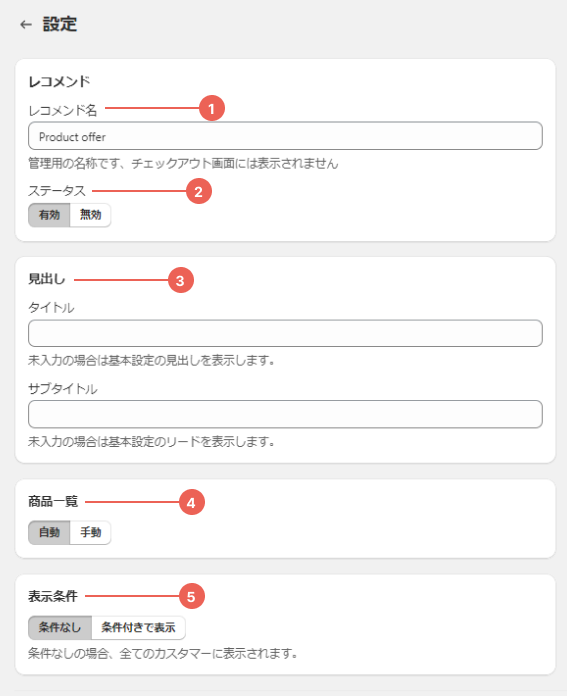The height and width of the screenshot is (696, 567).
Task: Choose 条件なし display condition
Action: click(60, 627)
